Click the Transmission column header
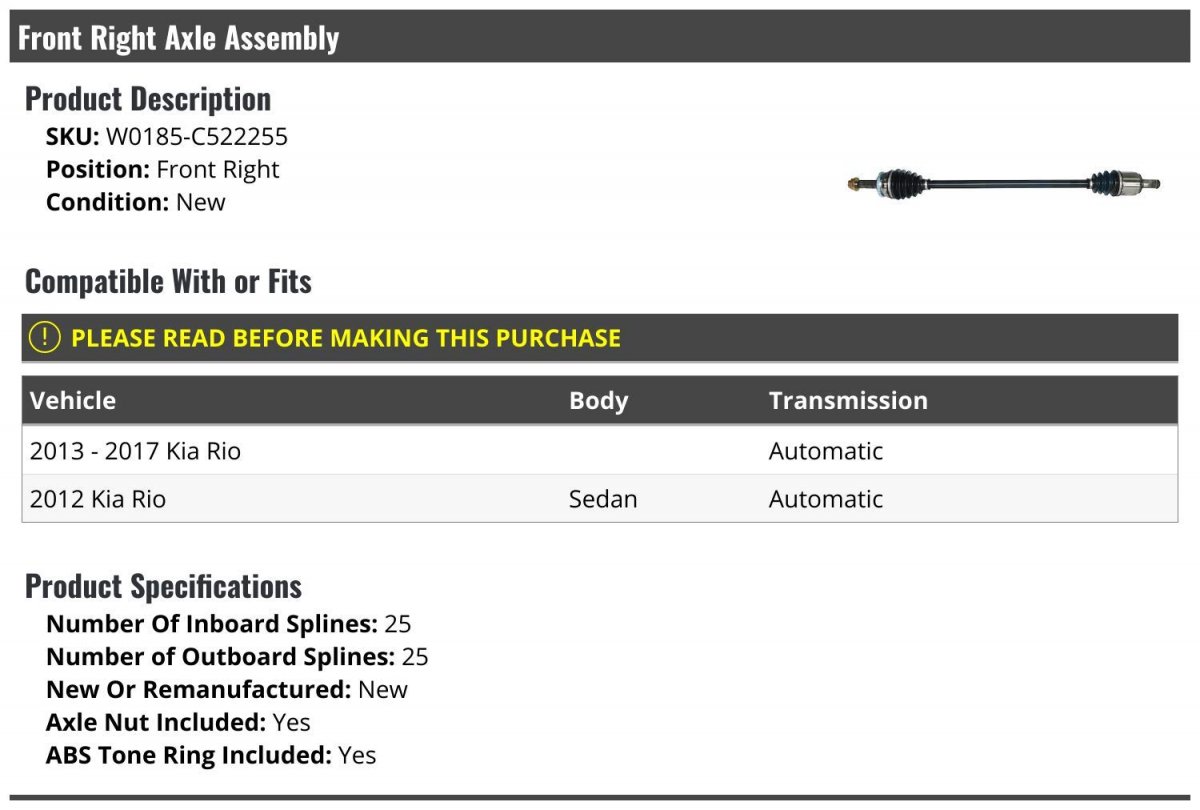The width and height of the screenshot is (1200, 810). point(848,401)
